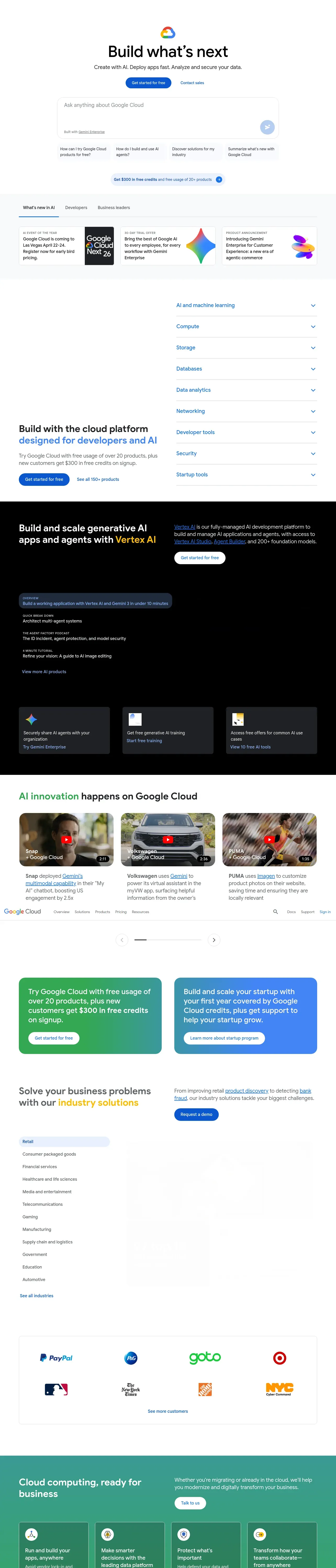Open the Google Cloud Next 26 event card
The image size is (336, 1568).
[66, 246]
